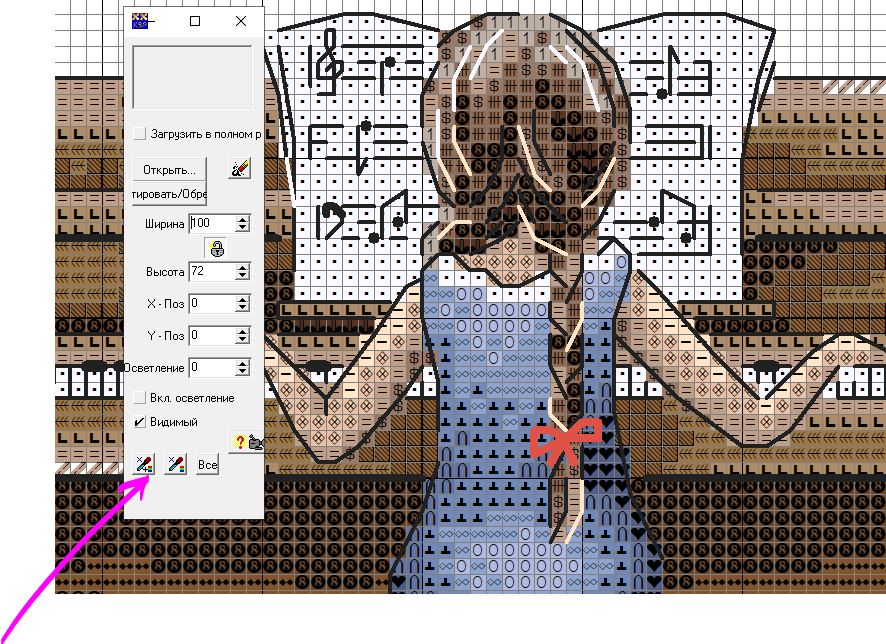The height and width of the screenshot is (644, 886).
Task: Click the empty image preview box
Action: pyautogui.click(x=192, y=76)
